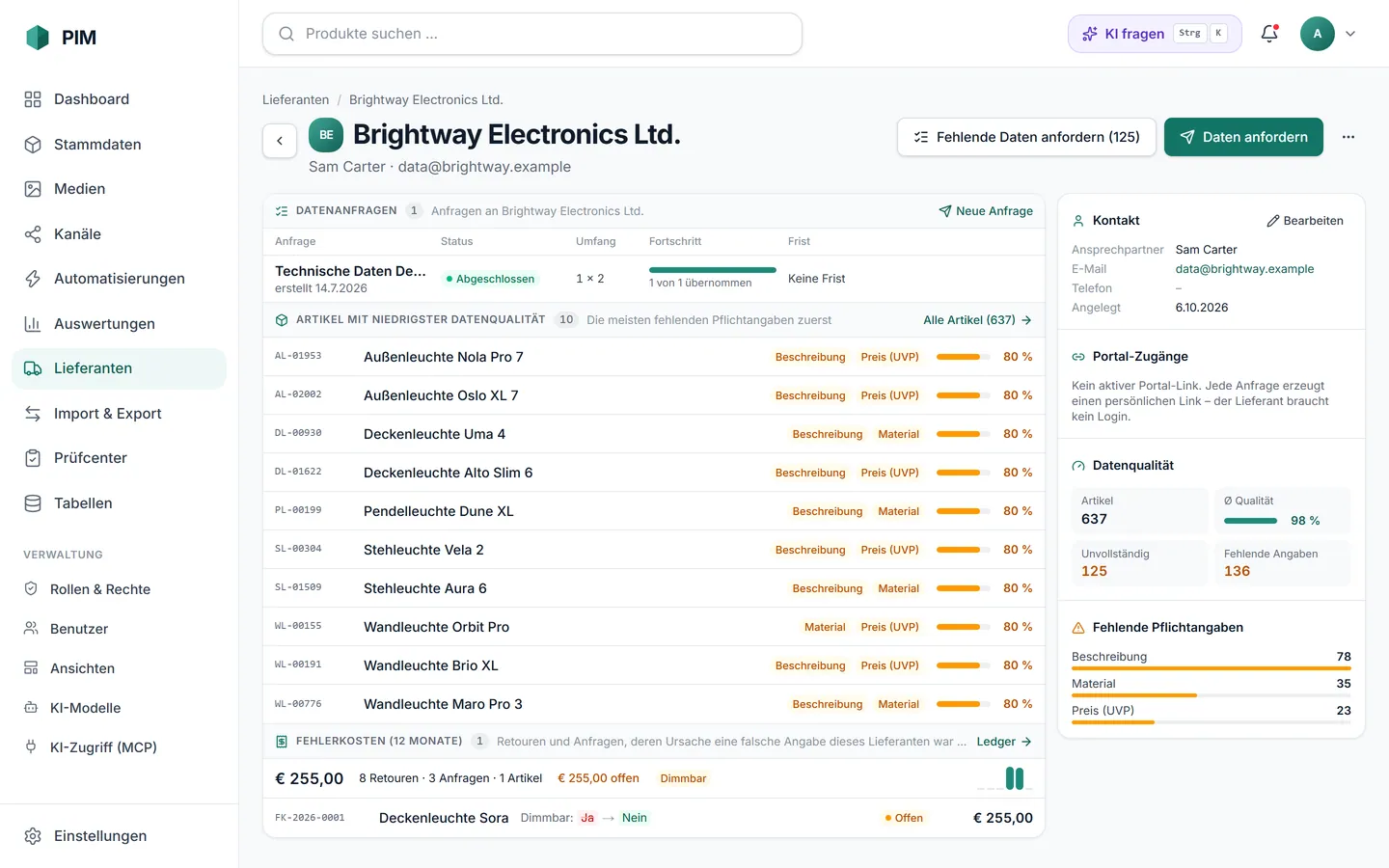Image resolution: width=1389 pixels, height=868 pixels.
Task: Go back with the chevron-left button
Action: click(x=280, y=141)
